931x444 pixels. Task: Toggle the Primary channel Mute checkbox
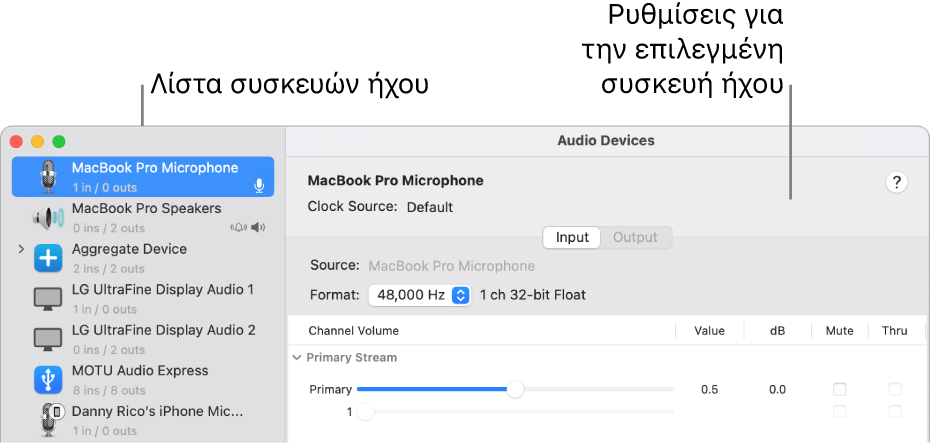(840, 389)
